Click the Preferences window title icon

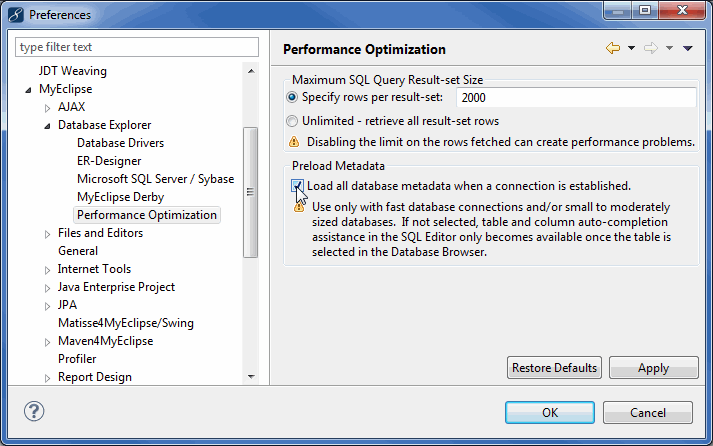pyautogui.click(x=14, y=15)
